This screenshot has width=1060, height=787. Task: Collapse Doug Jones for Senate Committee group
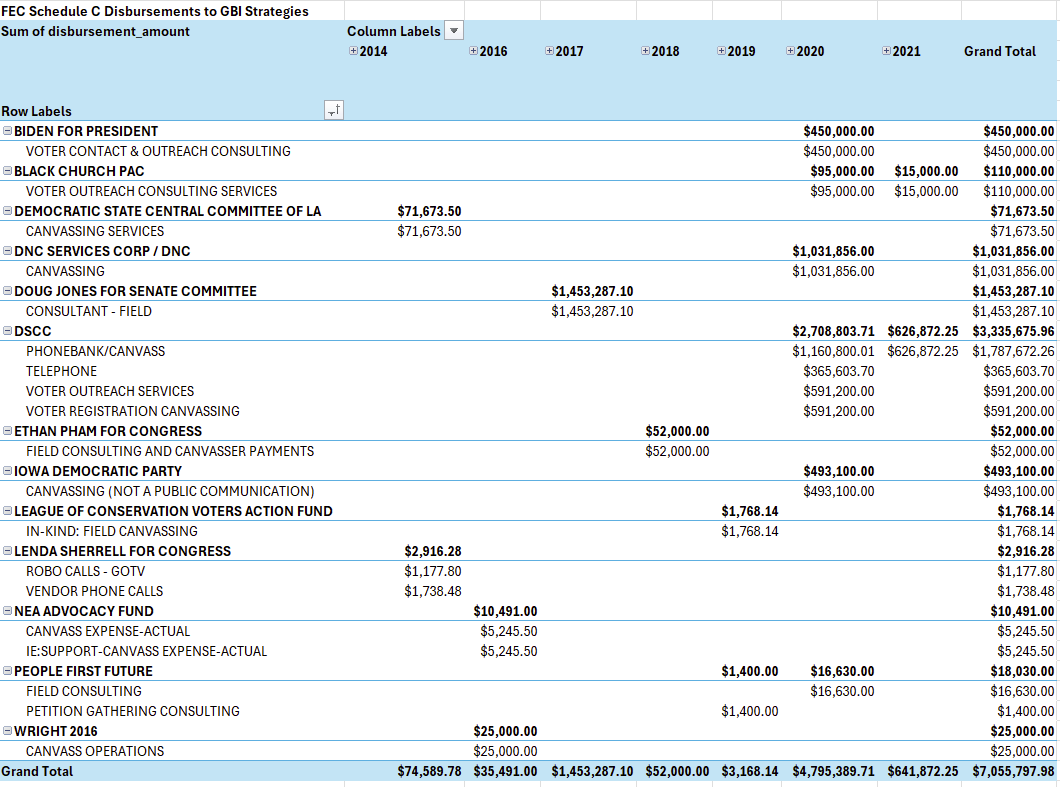[7, 291]
